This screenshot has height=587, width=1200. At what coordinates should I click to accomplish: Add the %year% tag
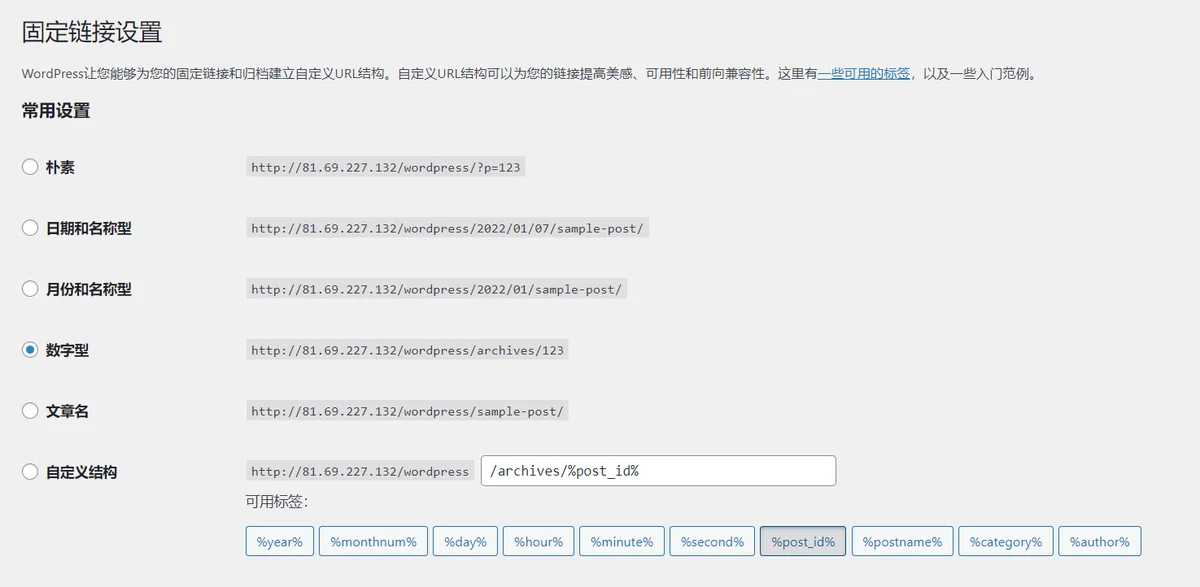280,542
